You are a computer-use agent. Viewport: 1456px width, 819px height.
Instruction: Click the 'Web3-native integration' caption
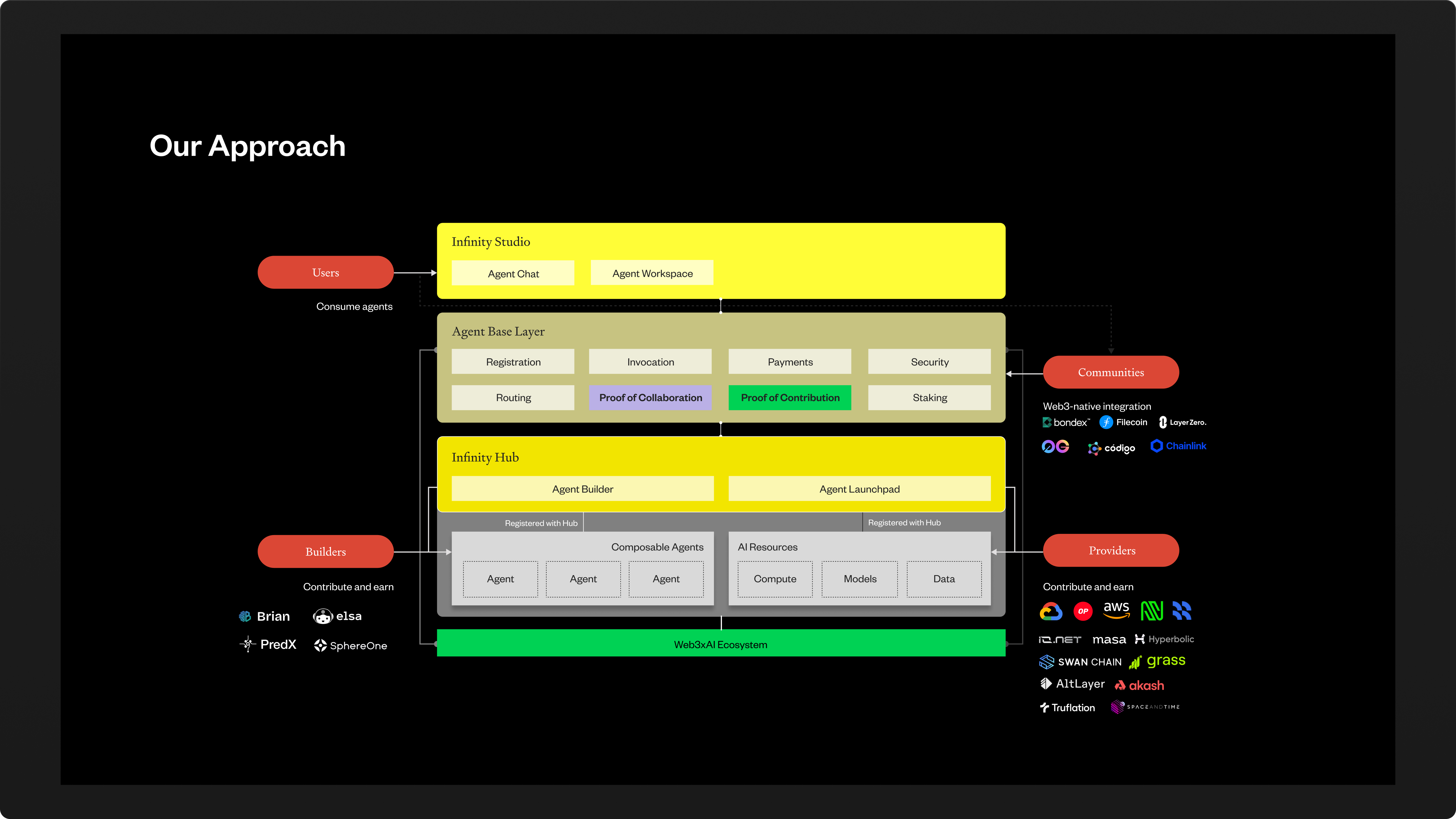(x=1097, y=406)
